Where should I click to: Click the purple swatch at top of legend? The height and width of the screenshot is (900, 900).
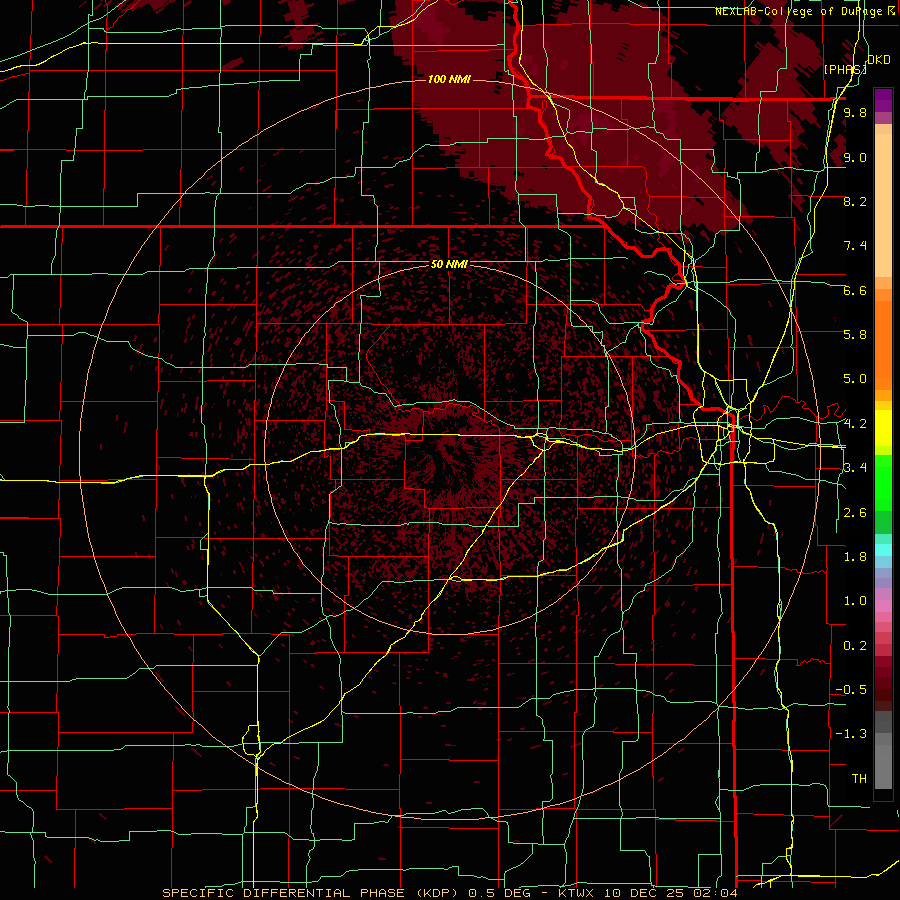[883, 100]
